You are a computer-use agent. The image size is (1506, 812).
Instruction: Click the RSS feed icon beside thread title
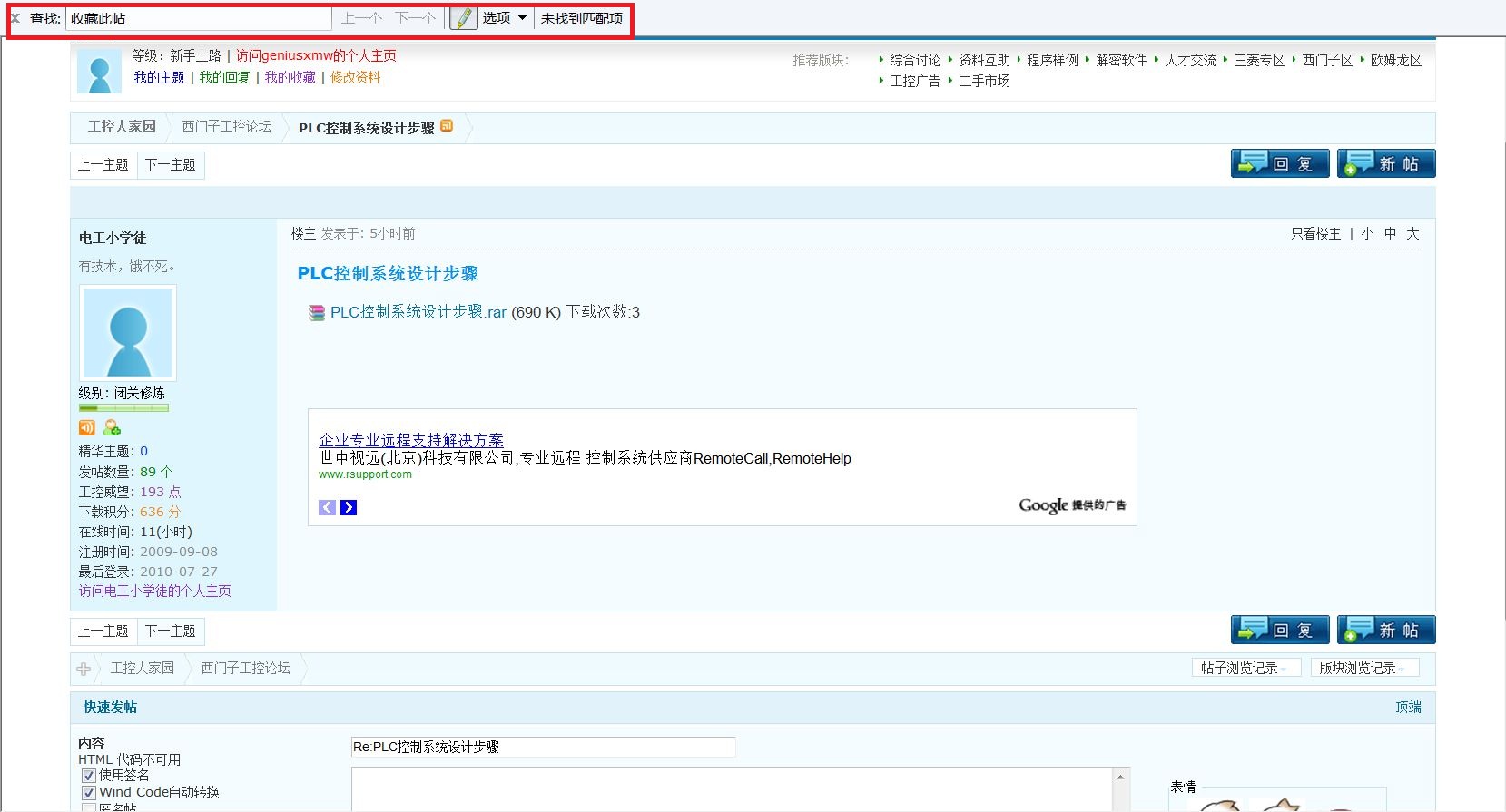[x=447, y=126]
